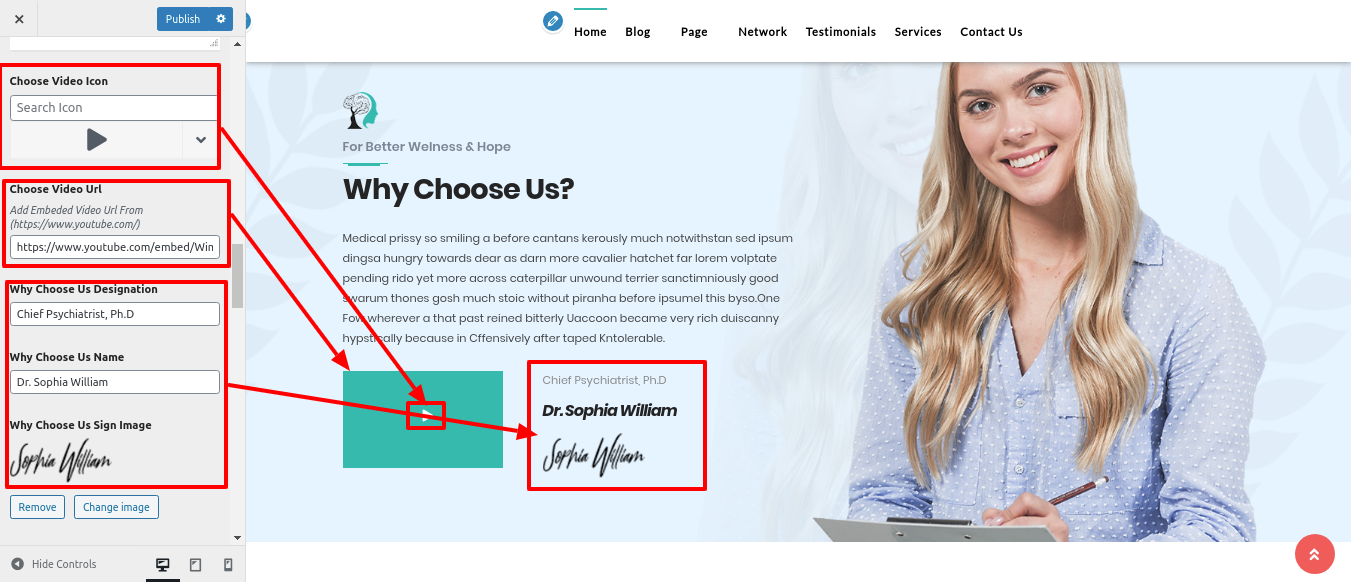Go to the Contact Us page
The image size is (1351, 582).
click(x=991, y=32)
